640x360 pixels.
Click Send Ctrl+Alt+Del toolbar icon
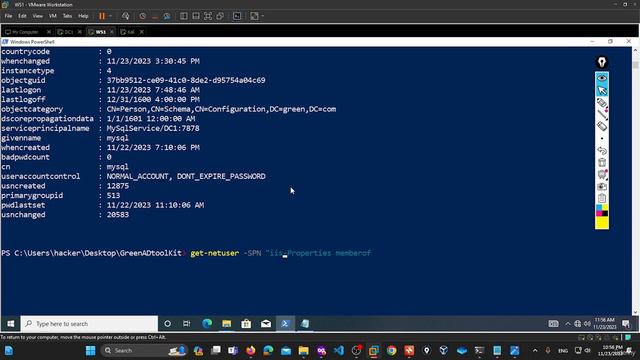click(126, 16)
